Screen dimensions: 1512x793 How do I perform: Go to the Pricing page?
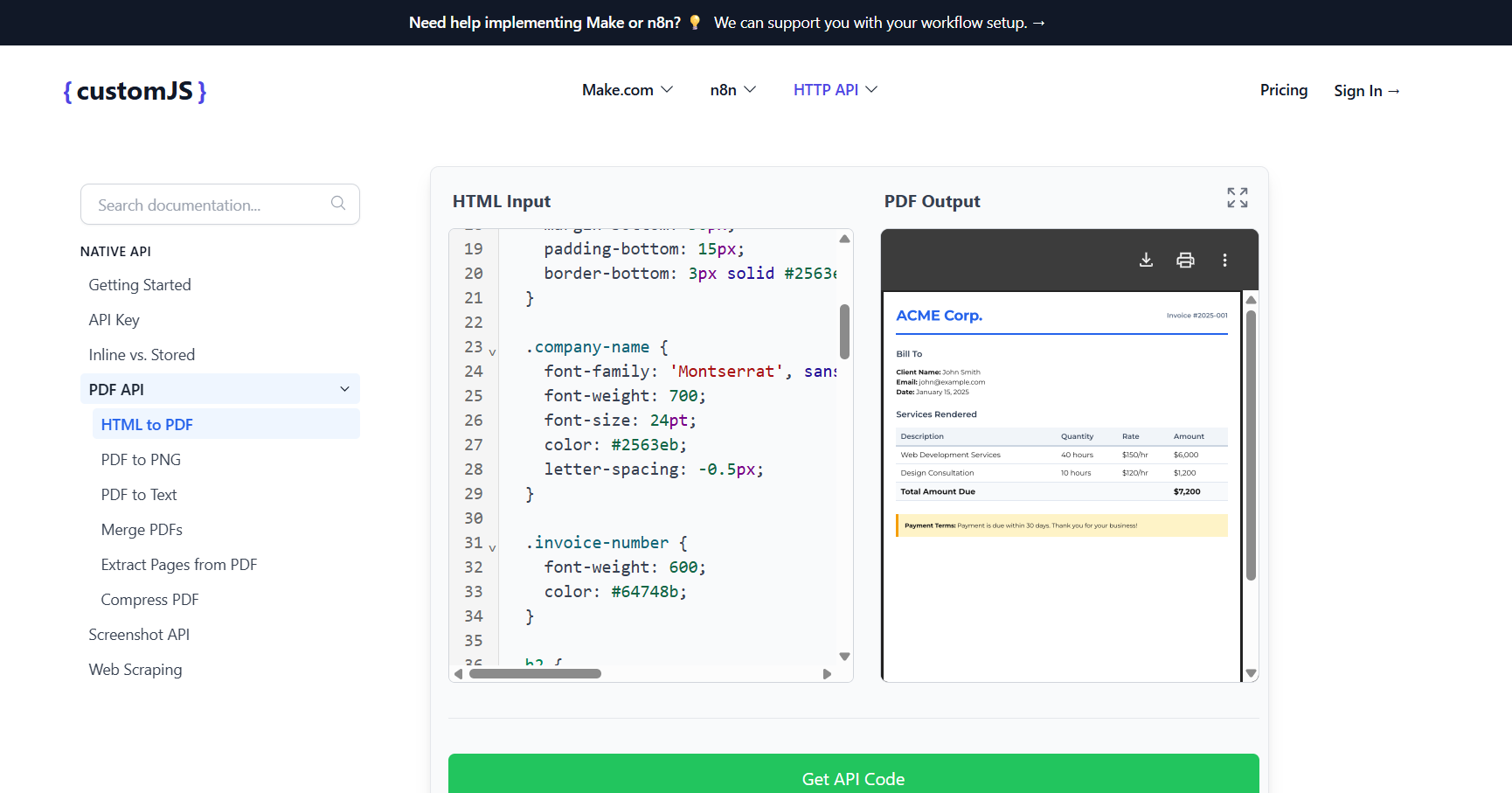(1283, 90)
